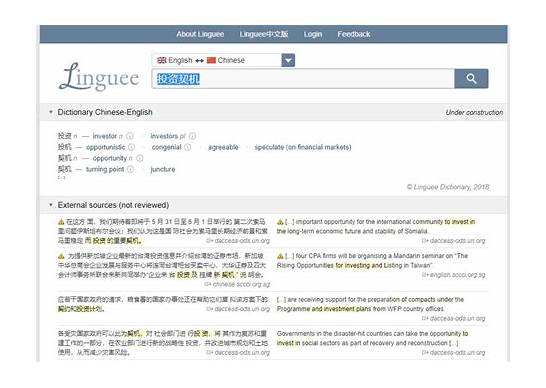Click the Login link

pyautogui.click(x=313, y=34)
